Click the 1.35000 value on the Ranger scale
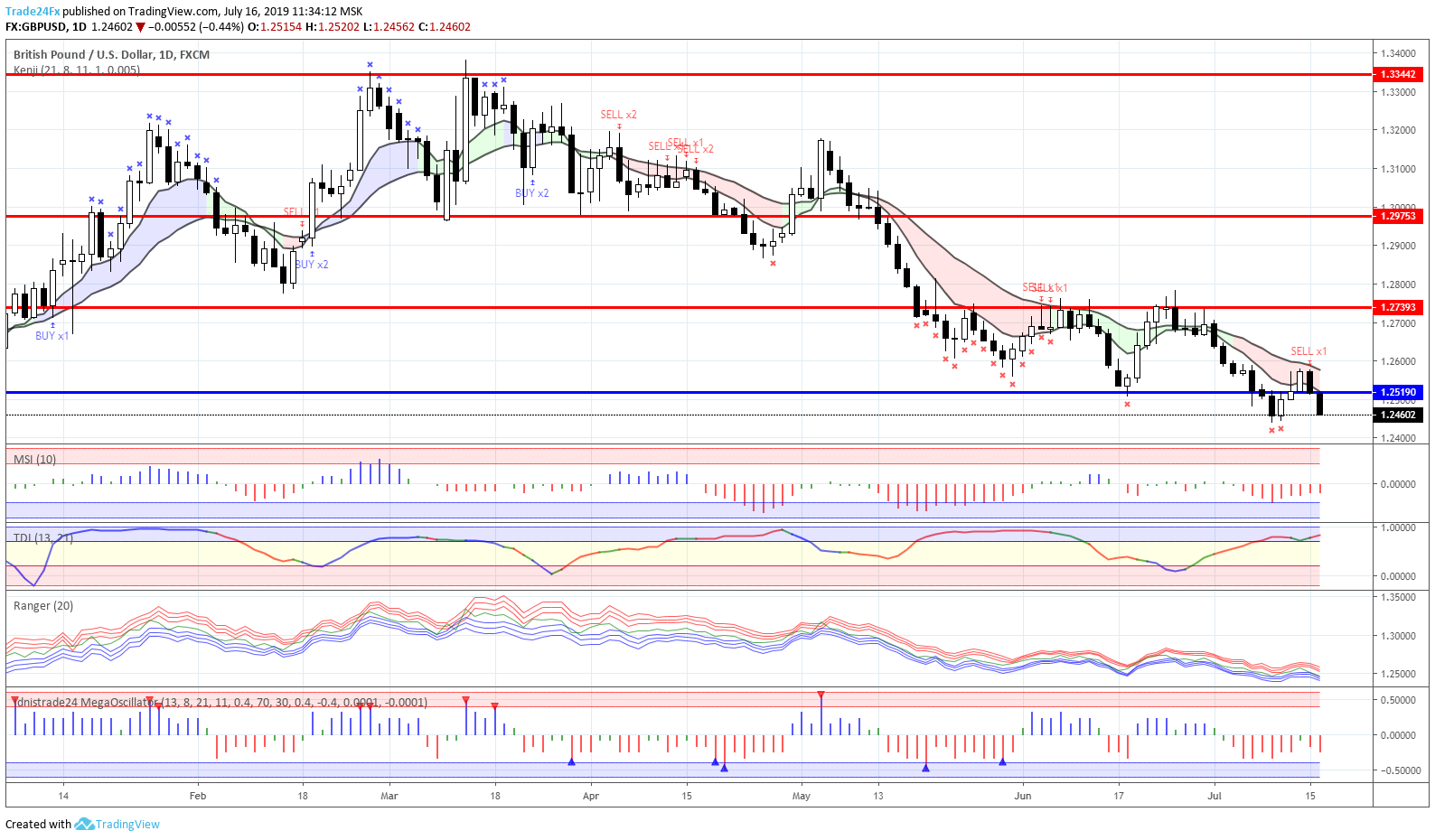Image resolution: width=1435 pixels, height=840 pixels. coord(1398,597)
